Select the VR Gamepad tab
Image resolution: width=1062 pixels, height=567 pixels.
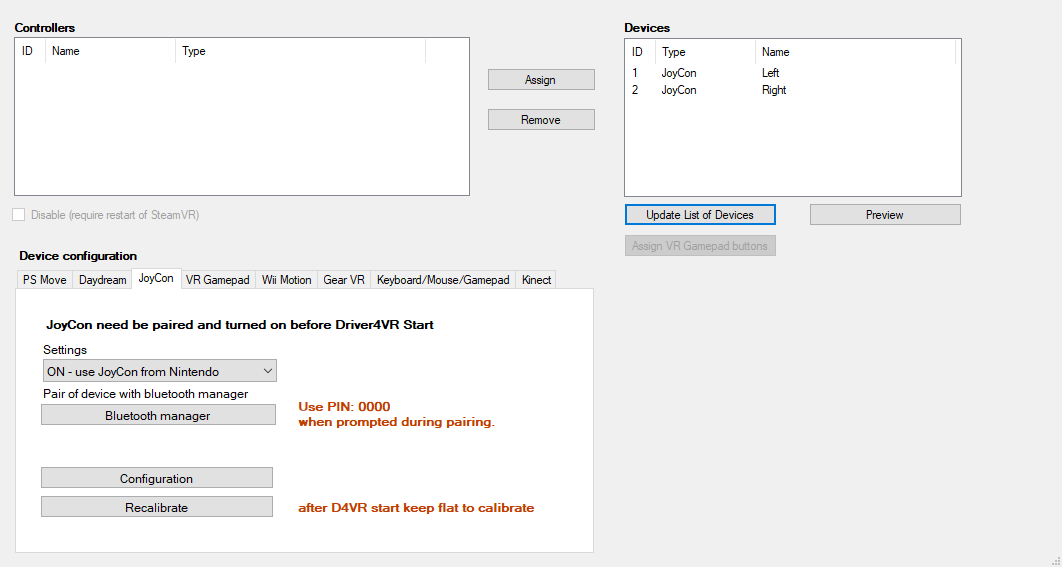217,280
